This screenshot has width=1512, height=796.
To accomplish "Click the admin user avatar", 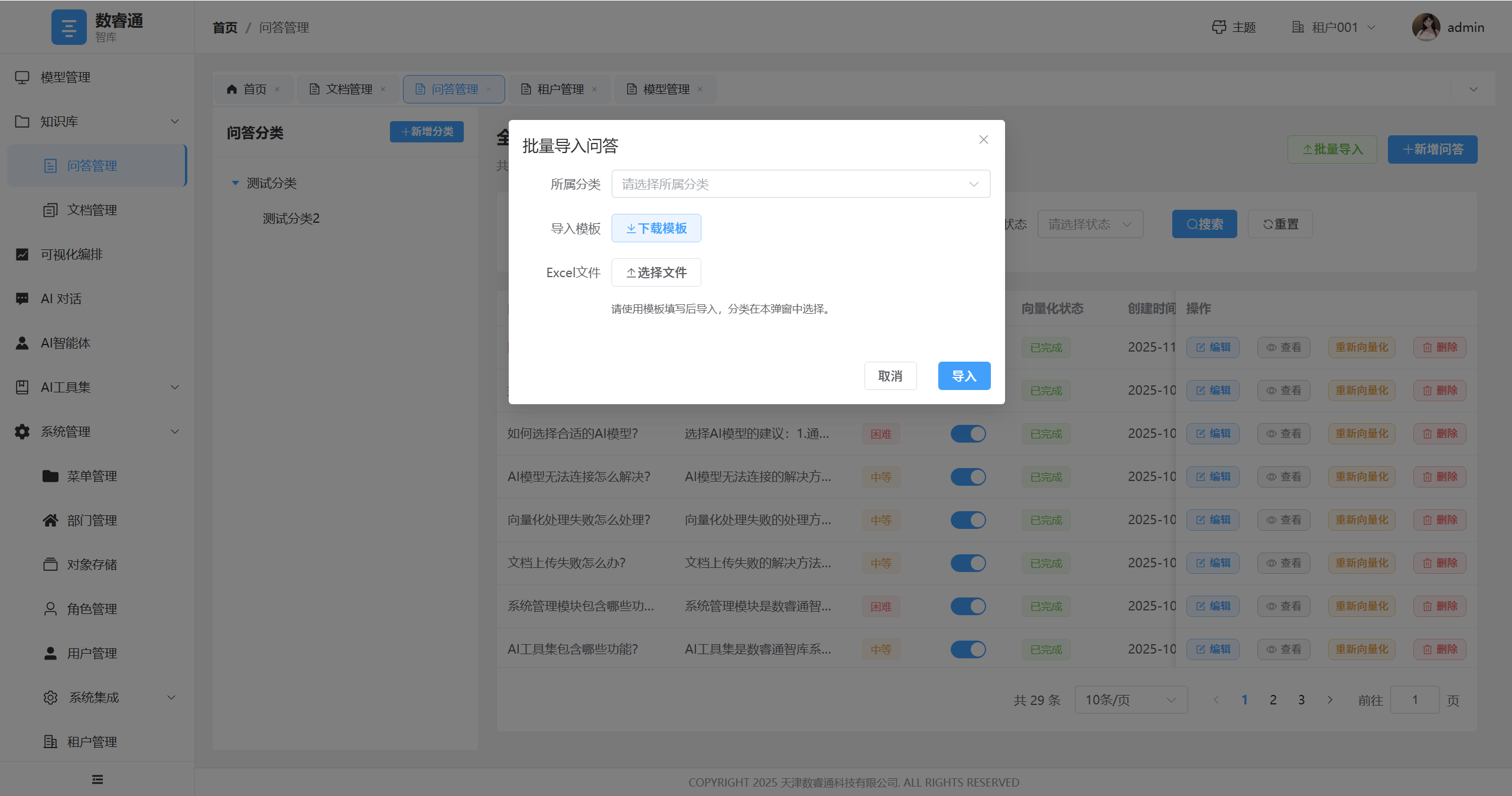I will click(x=1426, y=27).
